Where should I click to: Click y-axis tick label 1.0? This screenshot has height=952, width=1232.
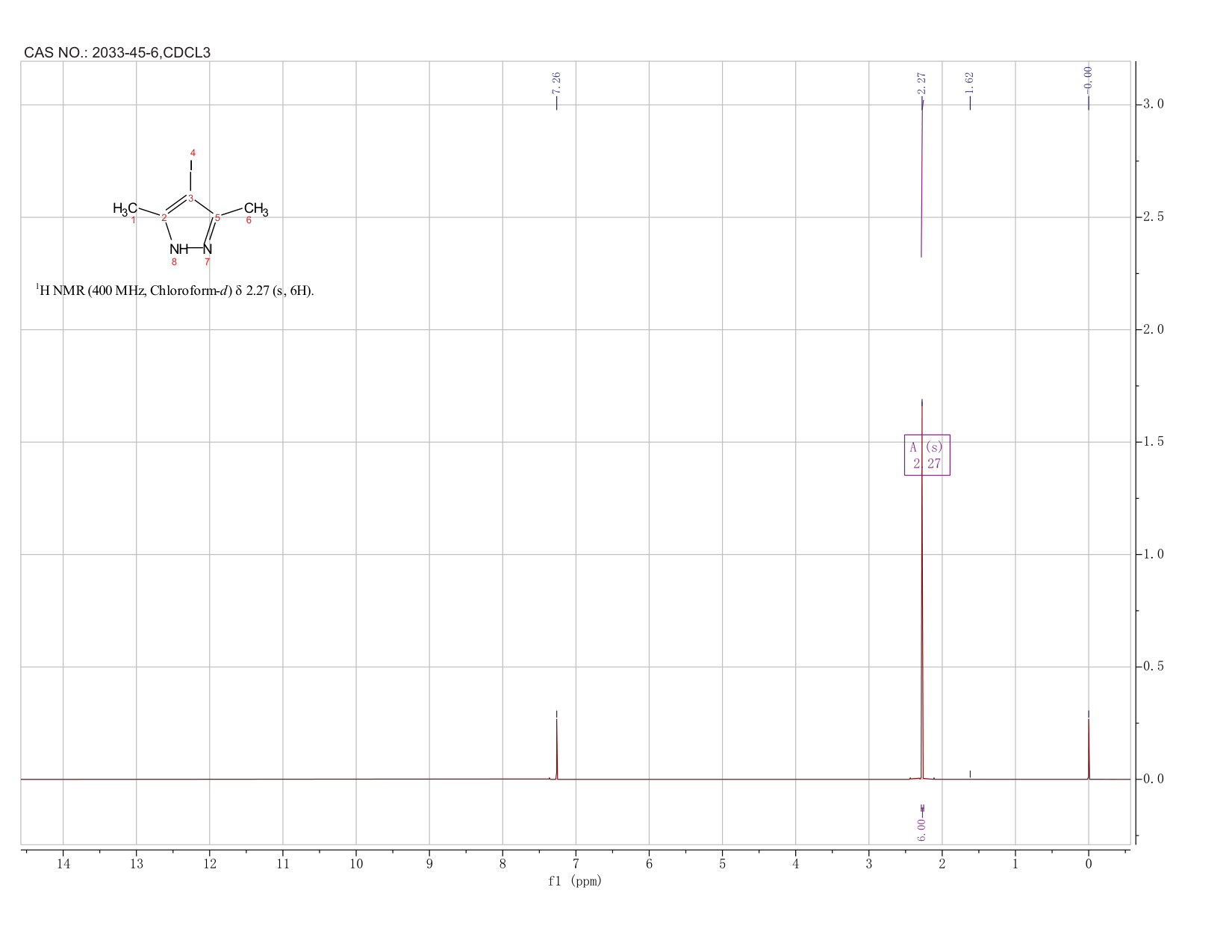click(x=1154, y=554)
